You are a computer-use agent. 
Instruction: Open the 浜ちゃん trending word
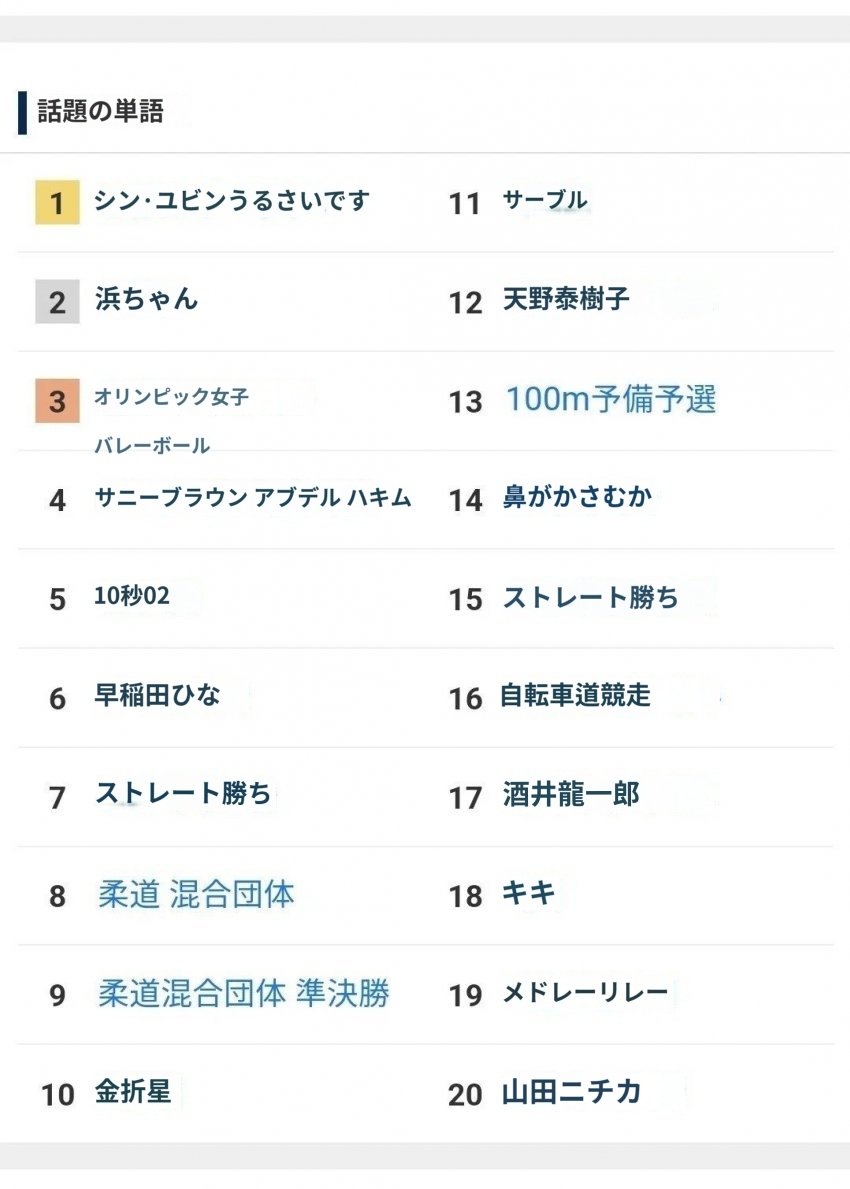[146, 299]
